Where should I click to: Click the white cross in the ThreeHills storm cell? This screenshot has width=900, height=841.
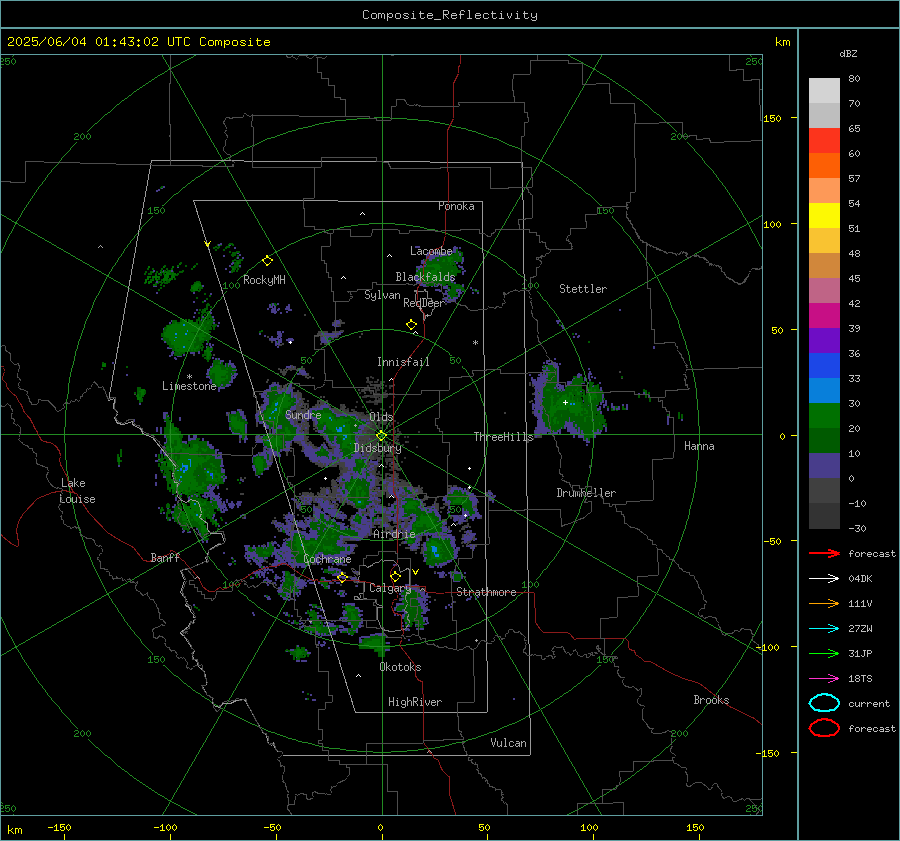tap(565, 402)
